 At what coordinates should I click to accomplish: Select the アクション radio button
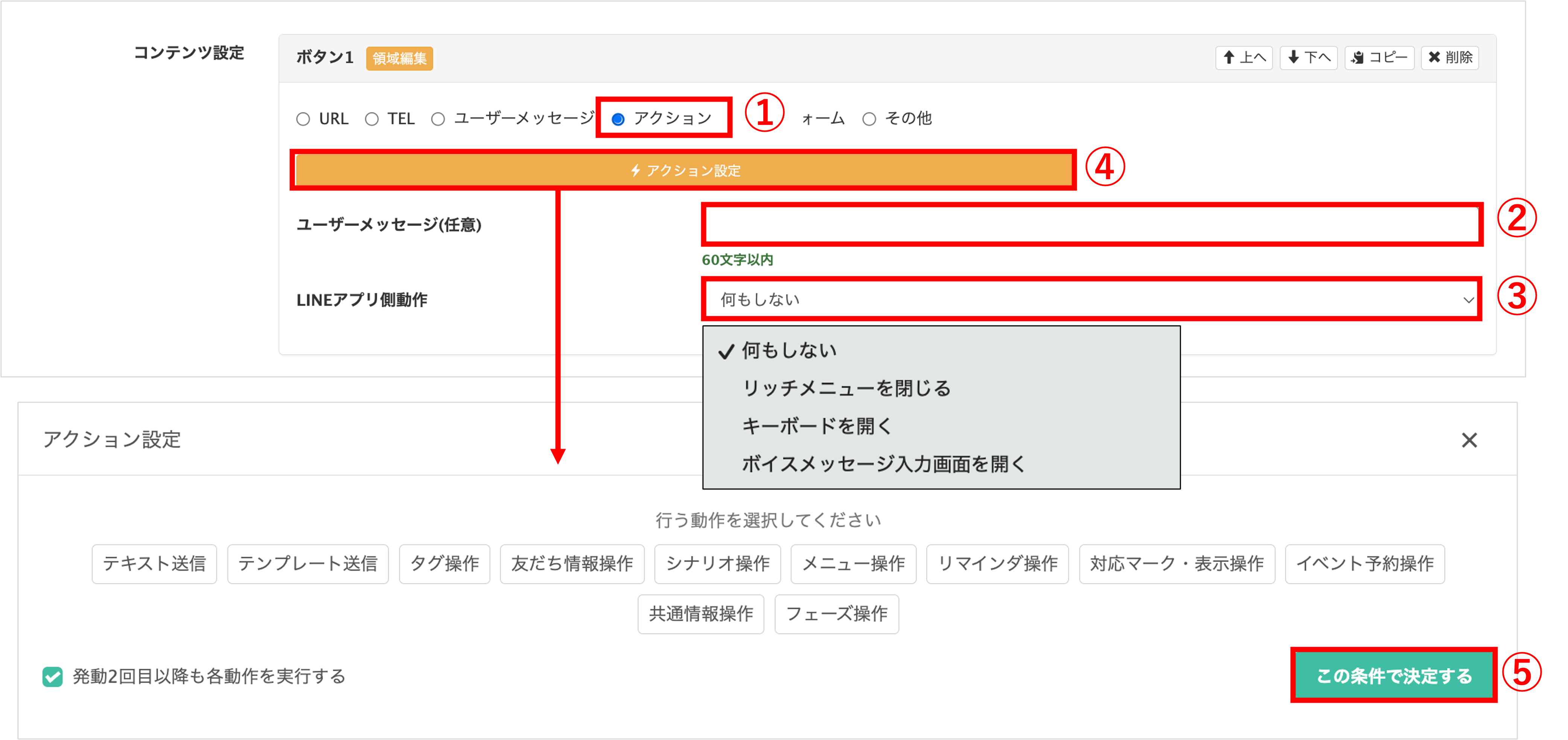coord(618,119)
